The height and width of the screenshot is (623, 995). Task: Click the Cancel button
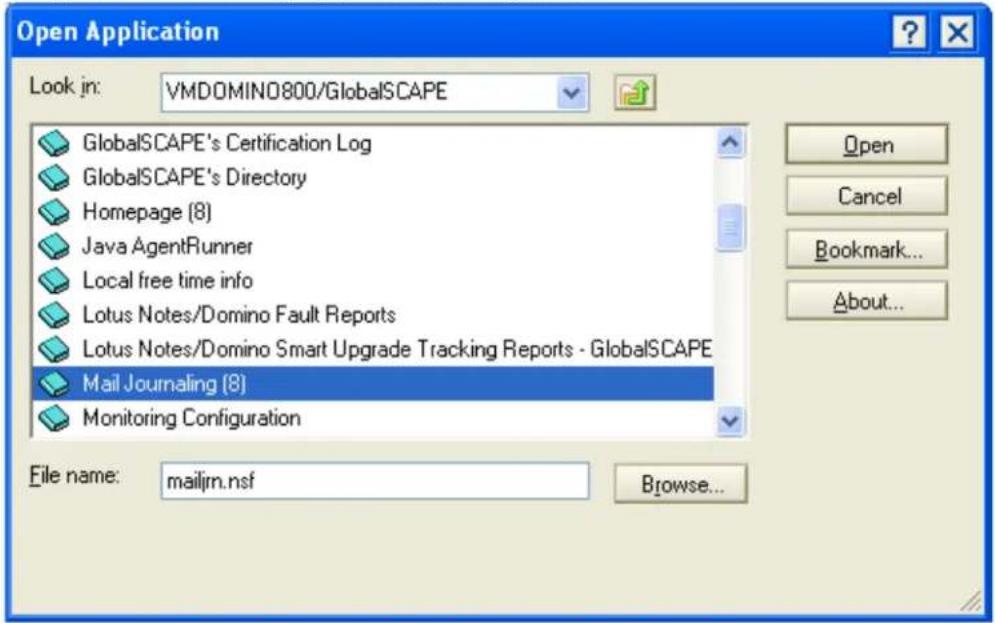(x=867, y=196)
